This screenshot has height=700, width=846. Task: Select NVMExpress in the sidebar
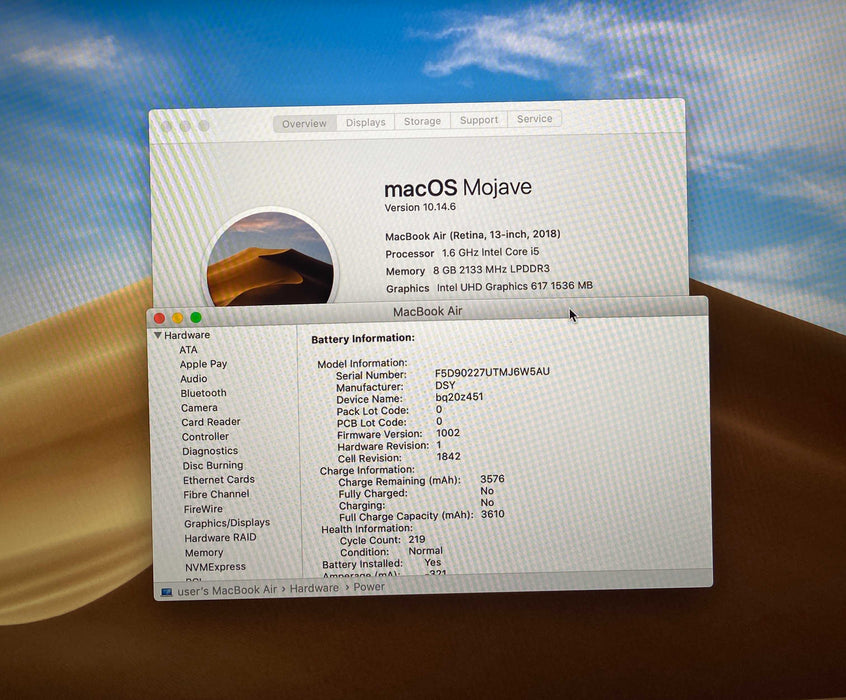tap(215, 567)
